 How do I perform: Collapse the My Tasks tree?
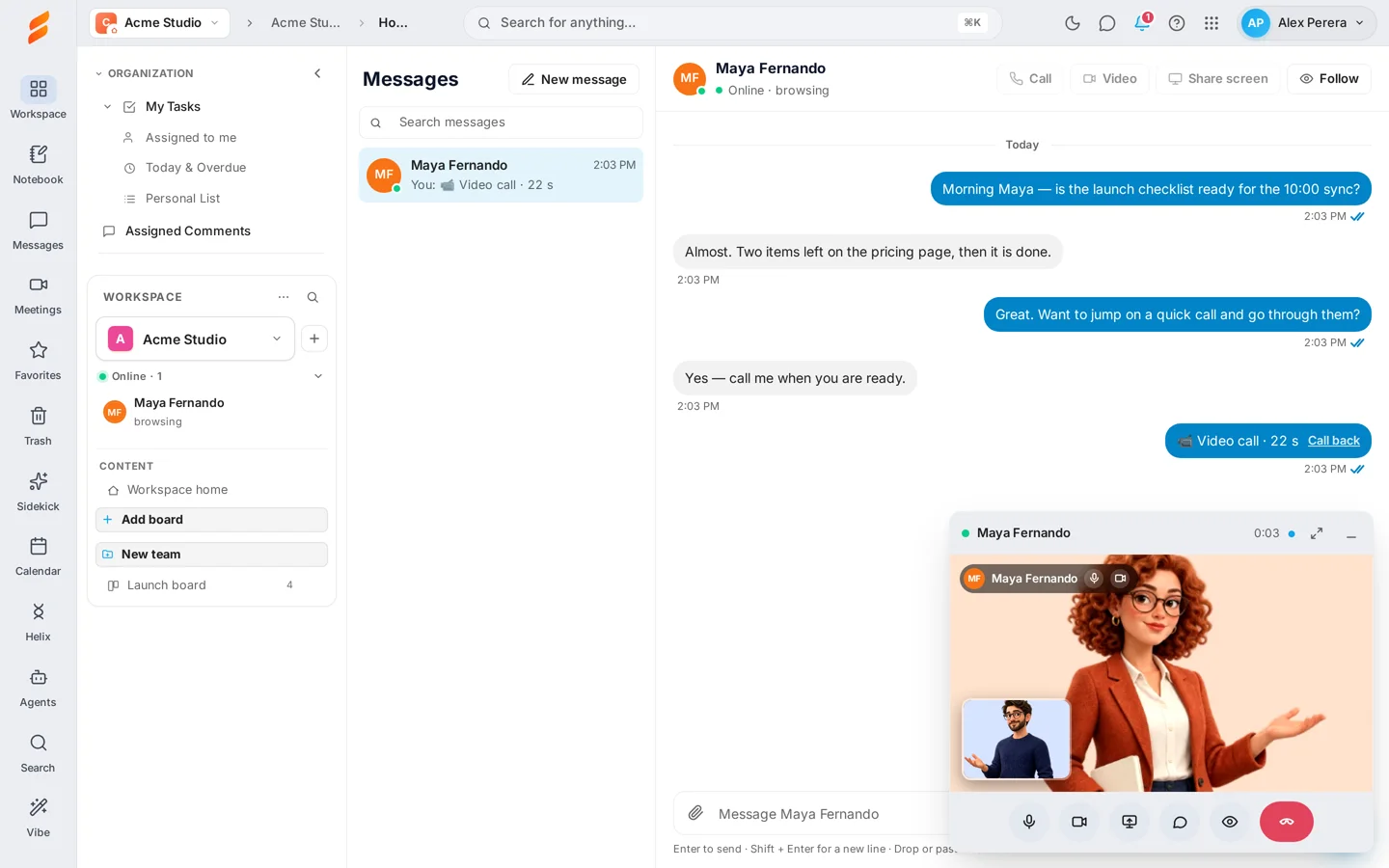point(107,107)
